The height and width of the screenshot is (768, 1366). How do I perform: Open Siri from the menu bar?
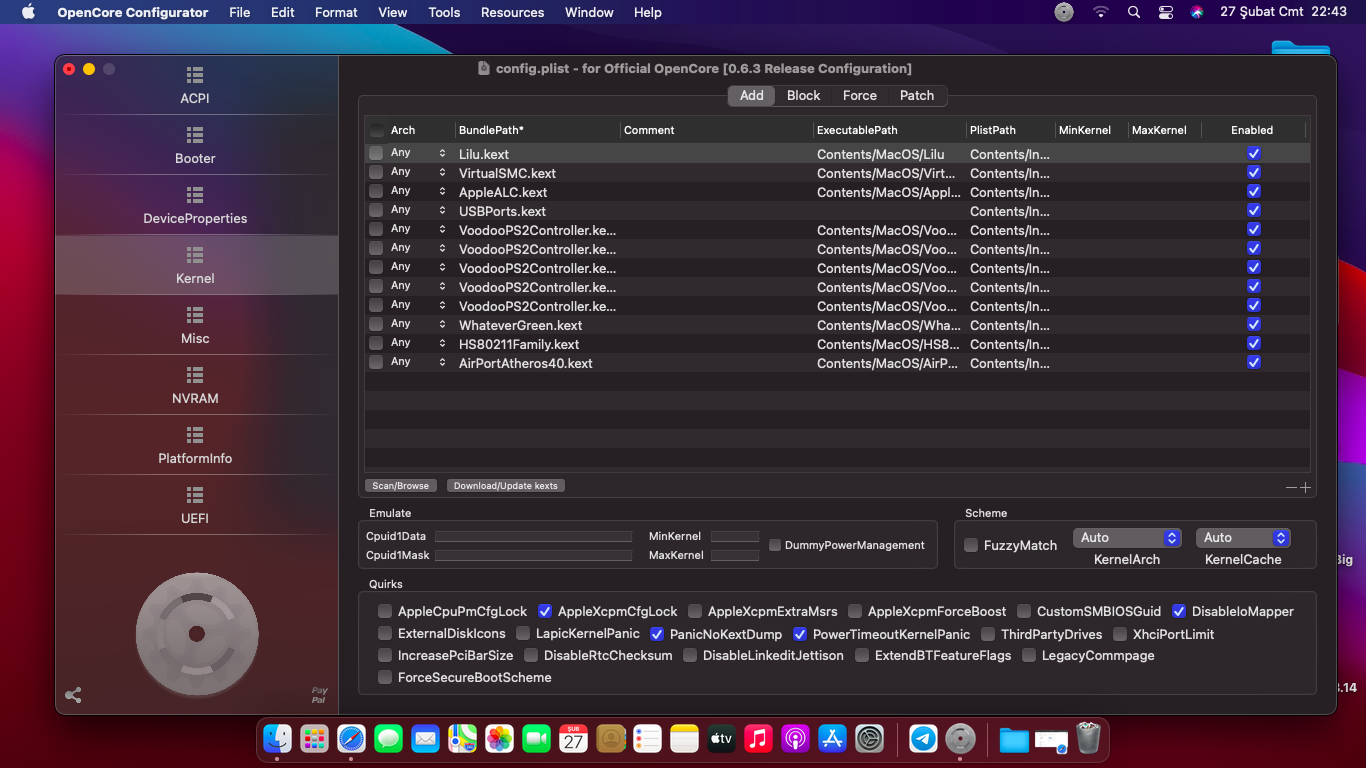coord(1197,12)
